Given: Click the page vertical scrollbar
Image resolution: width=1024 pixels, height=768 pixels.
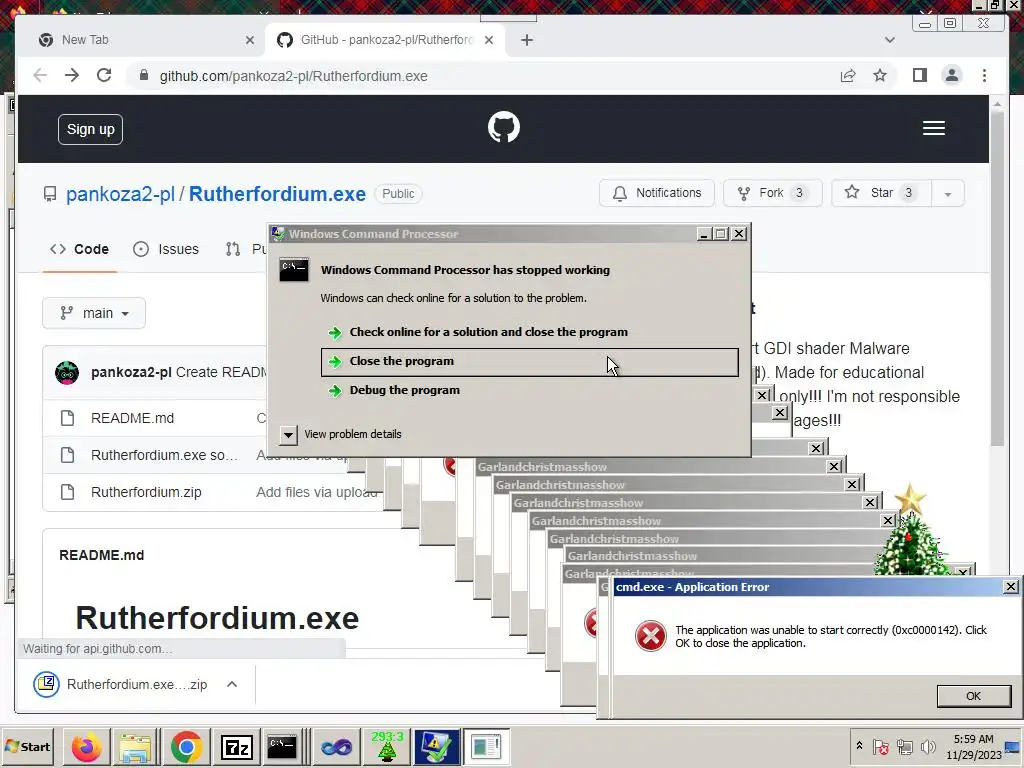Looking at the screenshot, I should 997,281.
